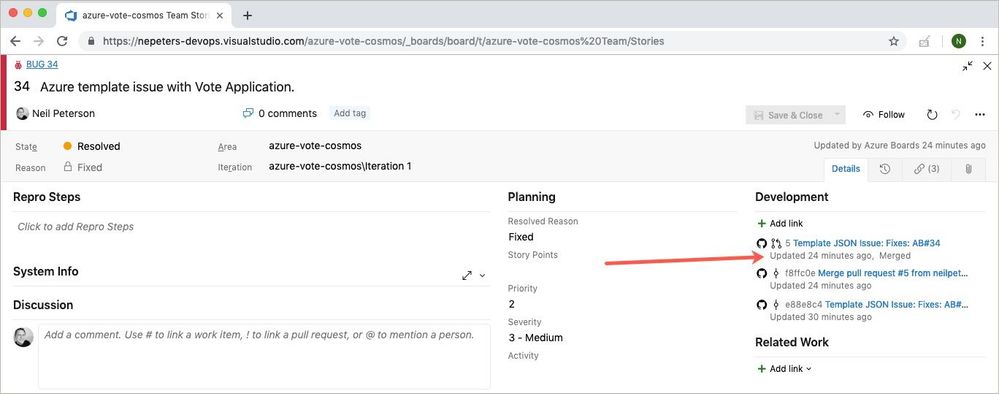Click the browser forward arrow
Screen dimensions: 999x394
39,41
